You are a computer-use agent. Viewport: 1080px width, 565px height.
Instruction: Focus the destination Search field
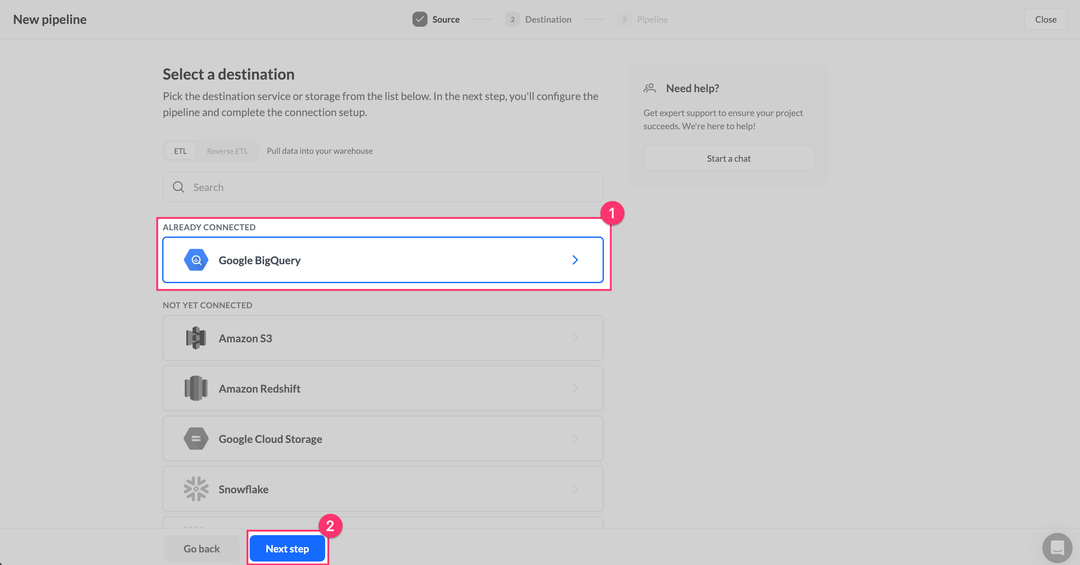[x=383, y=187]
